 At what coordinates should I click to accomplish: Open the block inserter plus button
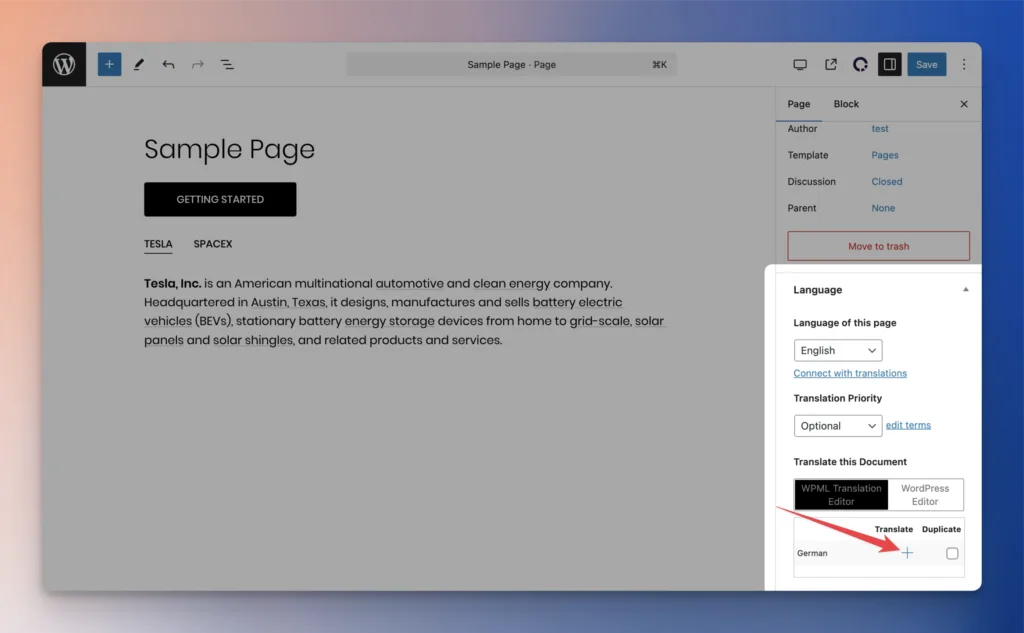click(x=109, y=65)
